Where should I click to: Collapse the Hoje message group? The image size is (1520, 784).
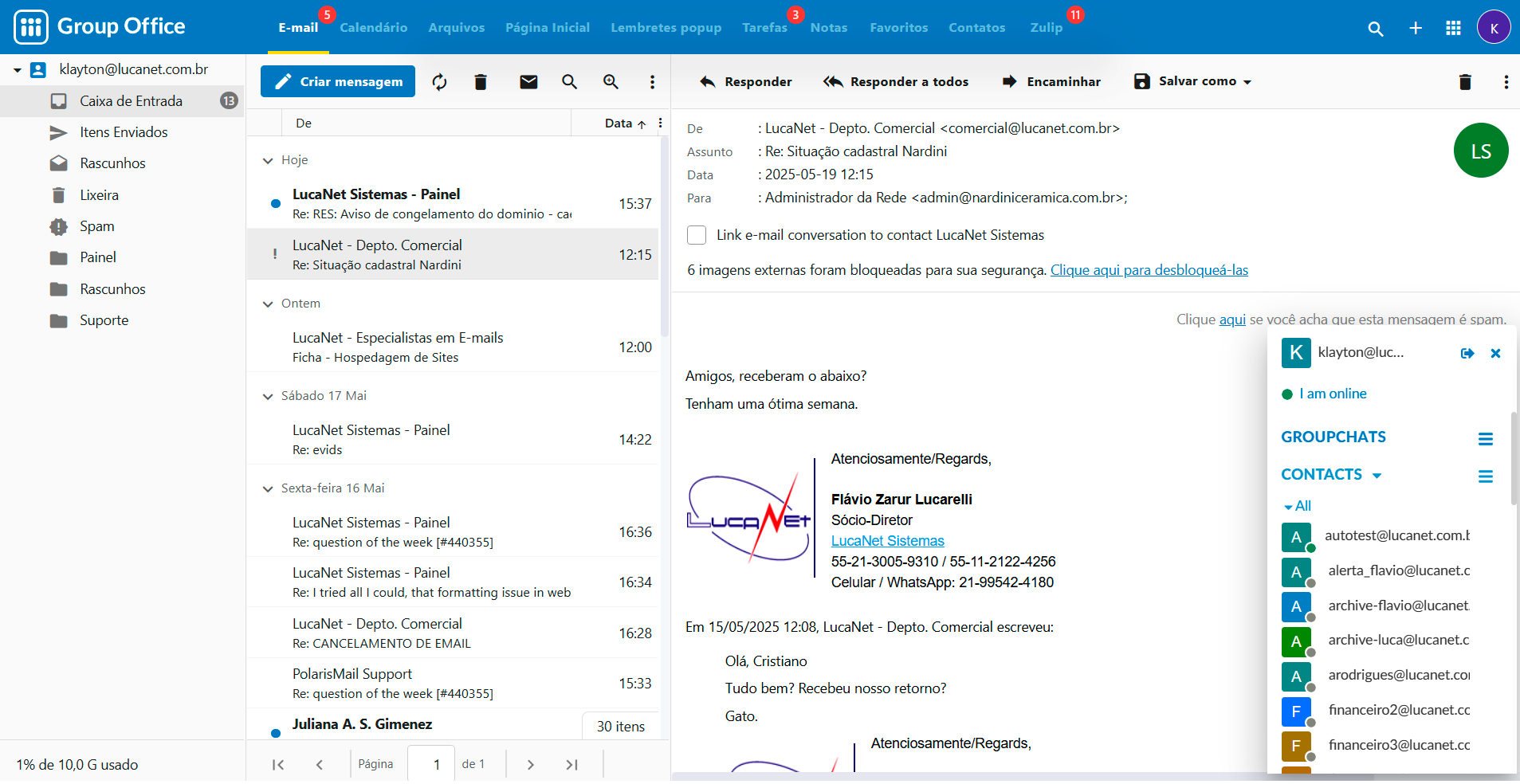[x=268, y=160]
